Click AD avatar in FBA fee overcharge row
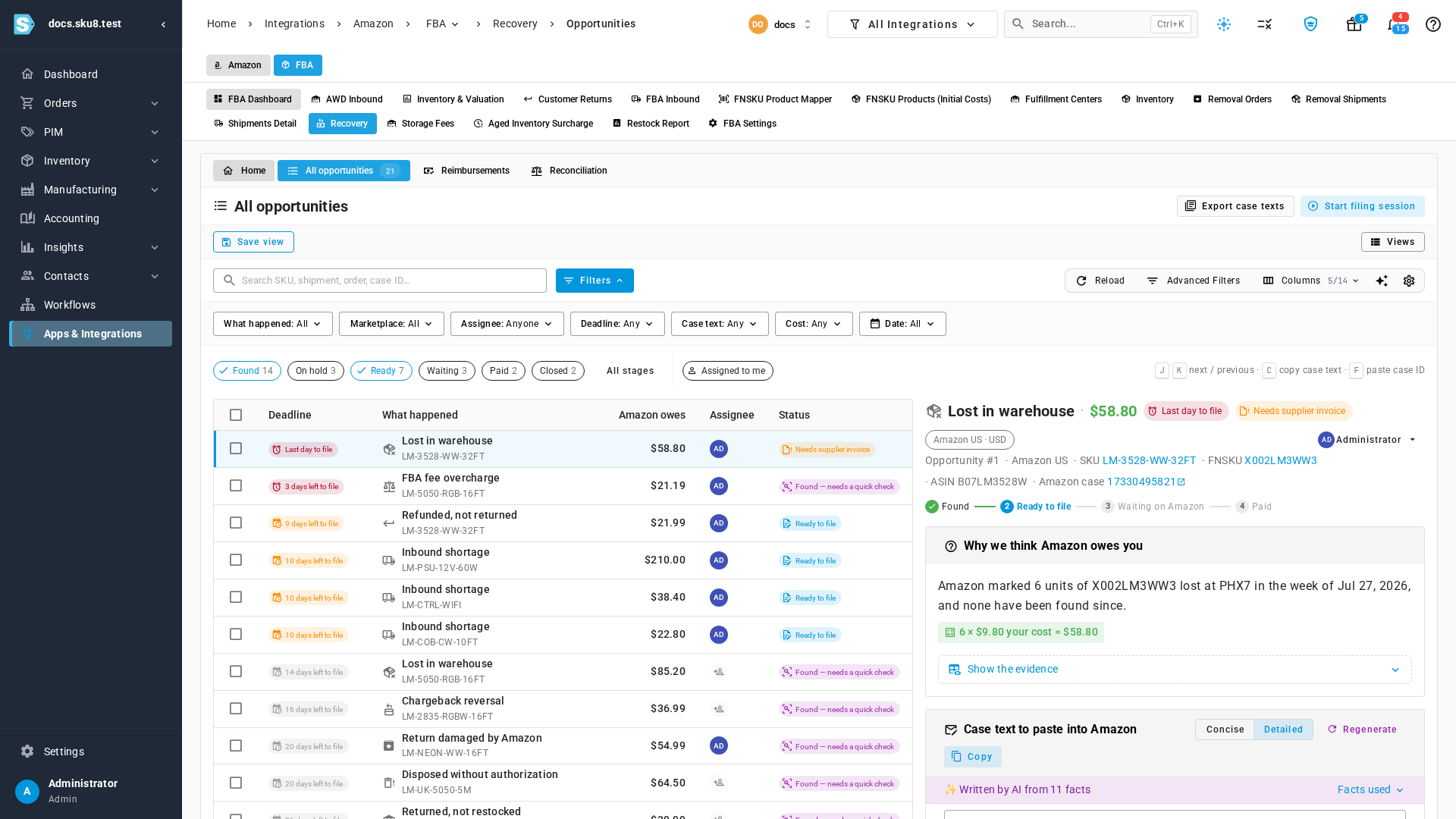This screenshot has width=1456, height=819. click(718, 486)
